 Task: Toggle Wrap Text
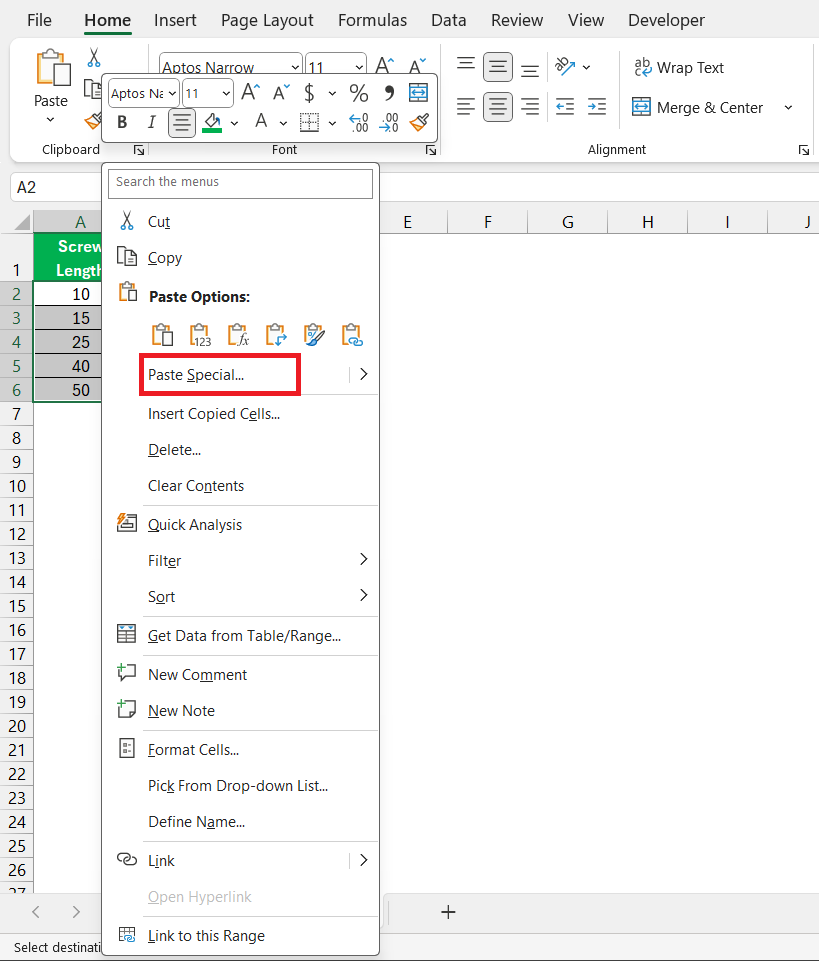click(x=679, y=67)
